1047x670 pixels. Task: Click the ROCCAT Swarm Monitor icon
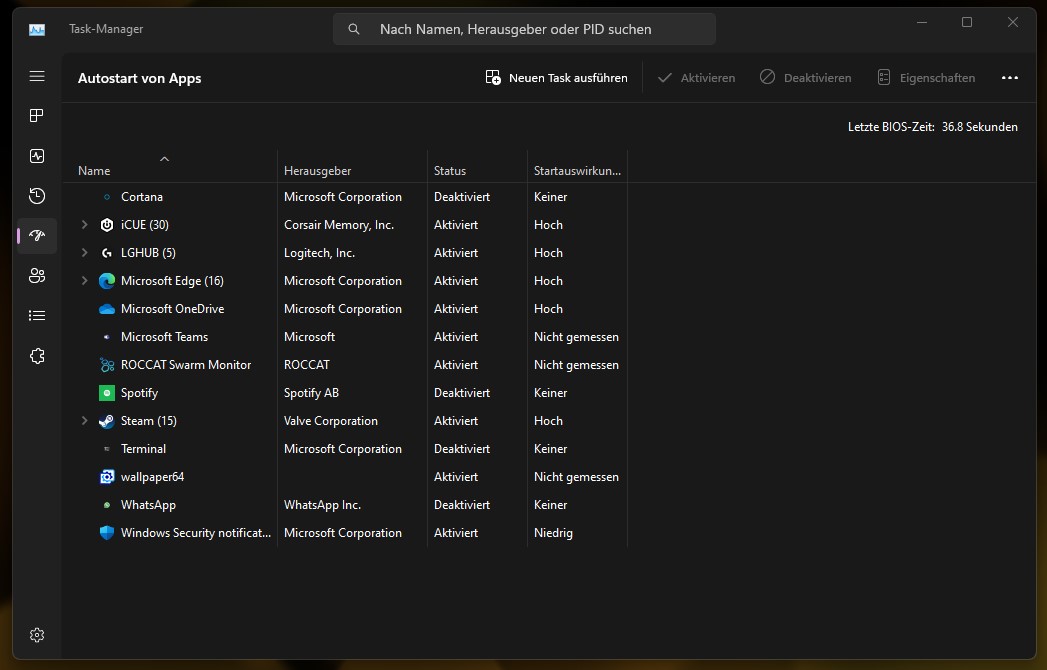107,365
